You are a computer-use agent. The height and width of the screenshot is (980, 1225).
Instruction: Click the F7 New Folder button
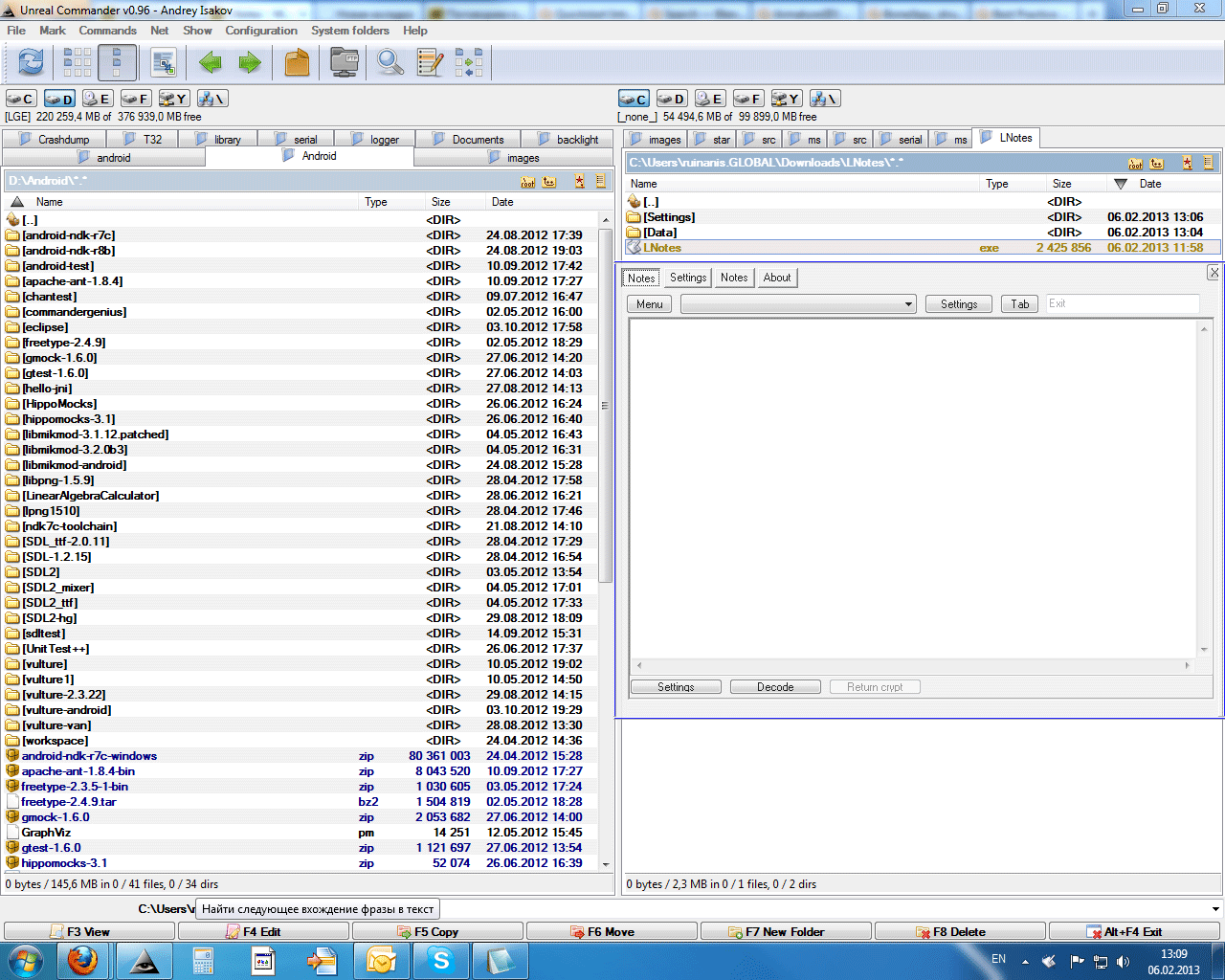(x=786, y=931)
